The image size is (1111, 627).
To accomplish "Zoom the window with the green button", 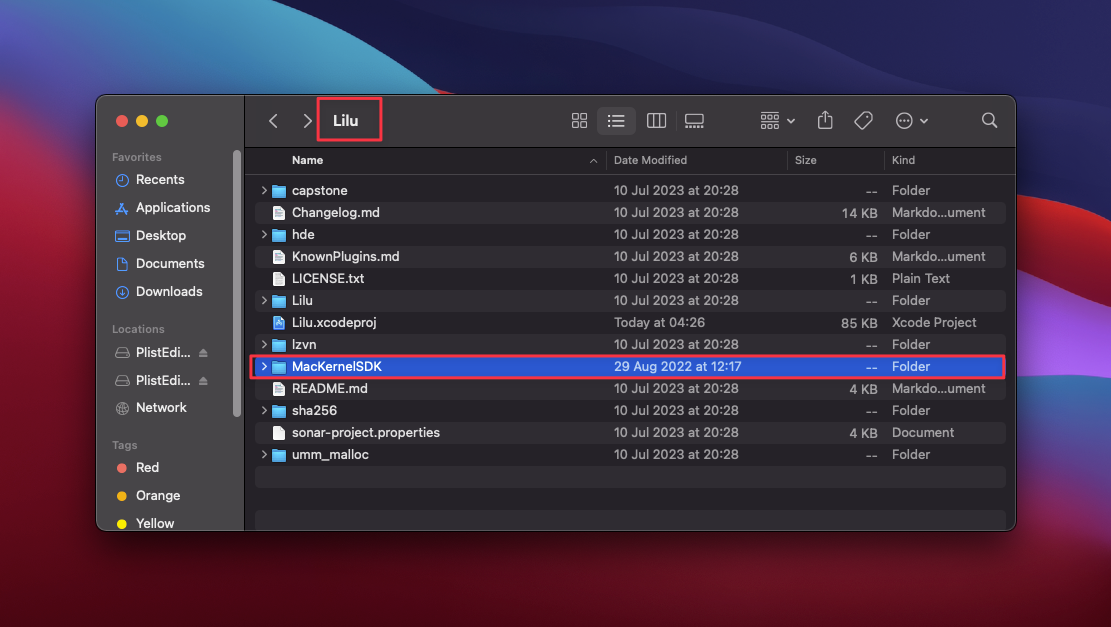I will [x=162, y=121].
